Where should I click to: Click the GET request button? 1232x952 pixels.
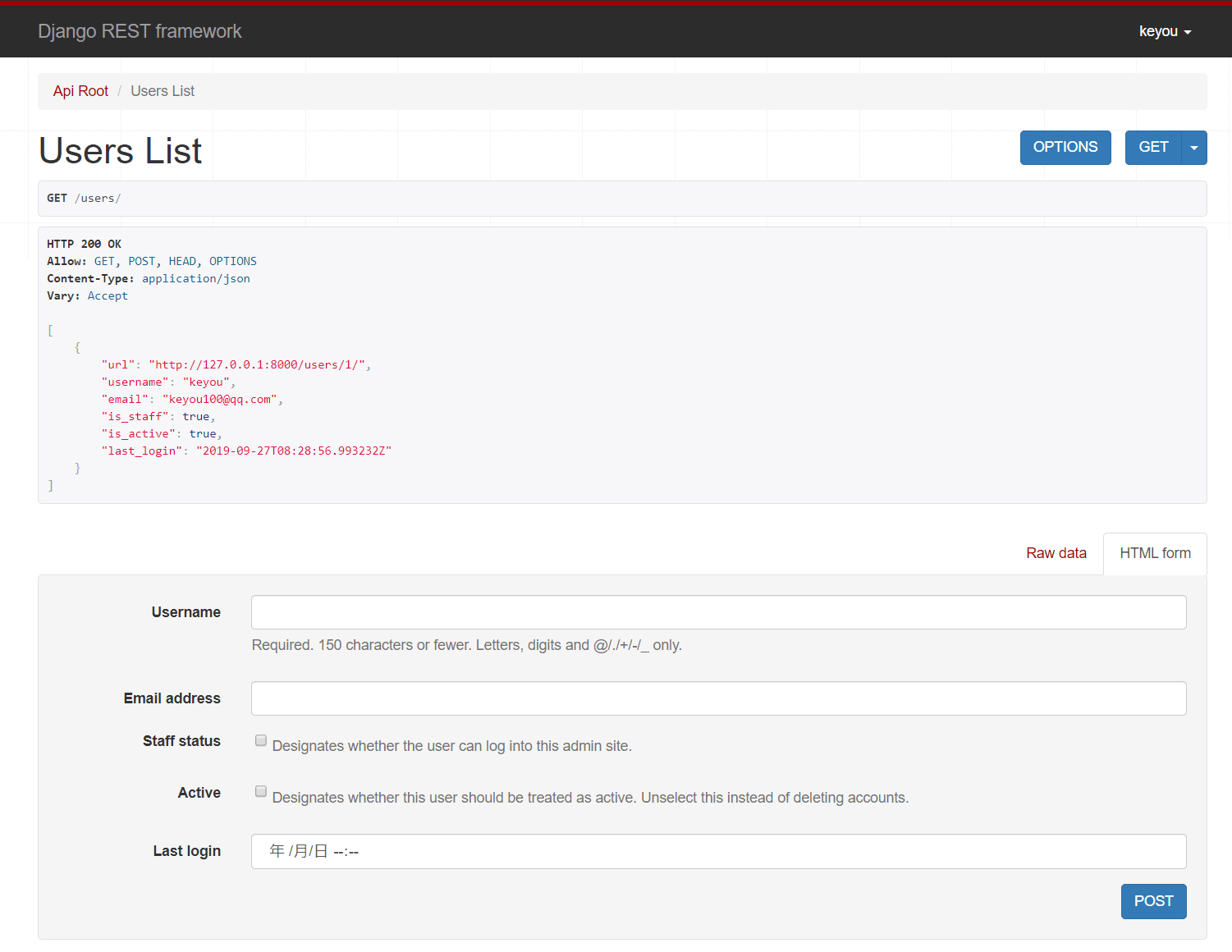pos(1152,148)
